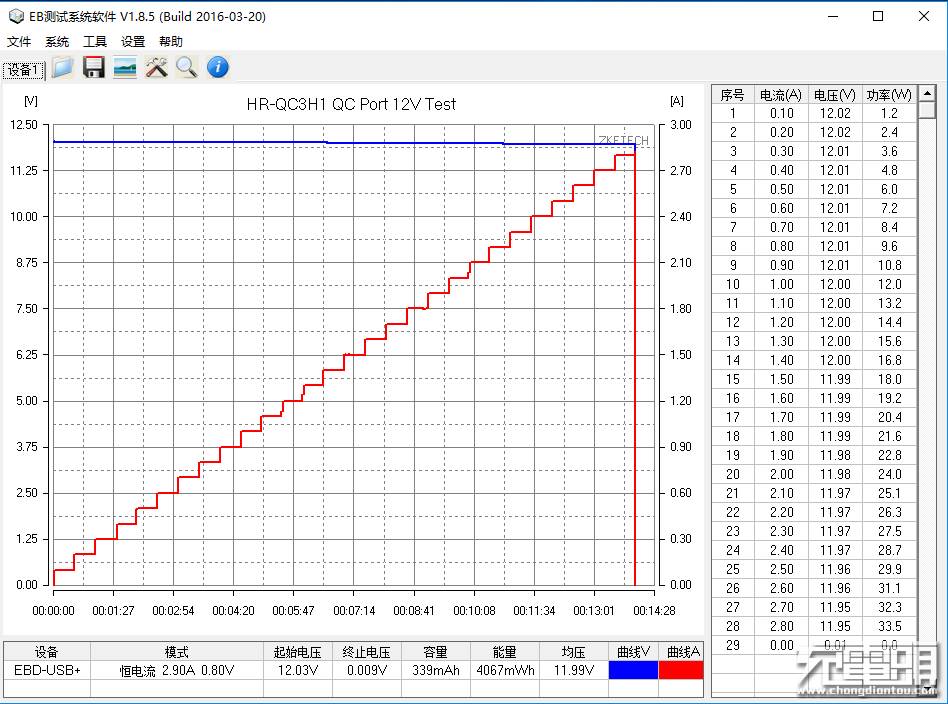This screenshot has height=704, width=948.
Task: Open the 工具 menu
Action: pyautogui.click(x=95, y=42)
